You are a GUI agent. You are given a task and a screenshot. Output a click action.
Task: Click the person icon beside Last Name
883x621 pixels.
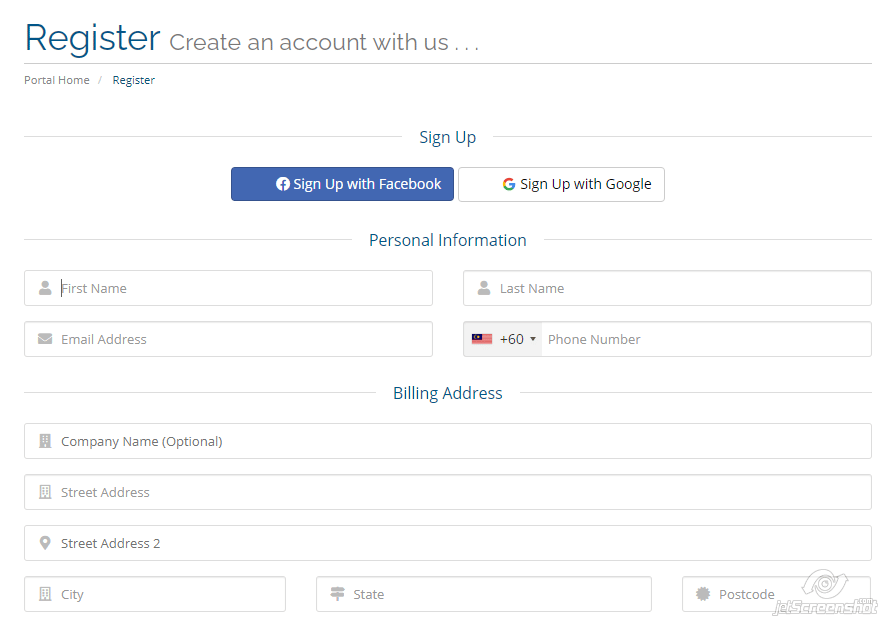(x=484, y=288)
